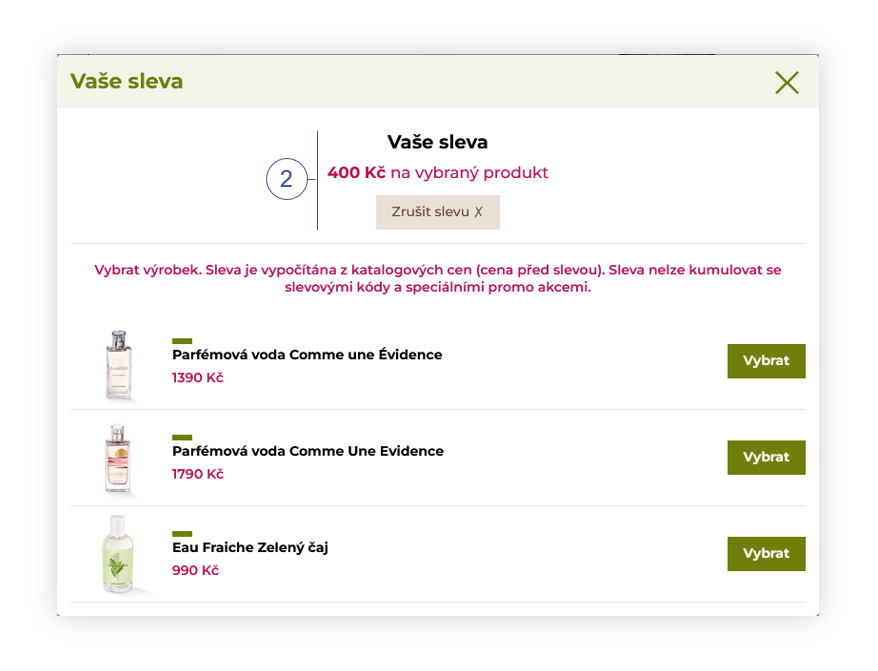The image size is (878, 671).
Task: Open thumbnail of 1790 Kč perfume bottle
Action: point(118,459)
